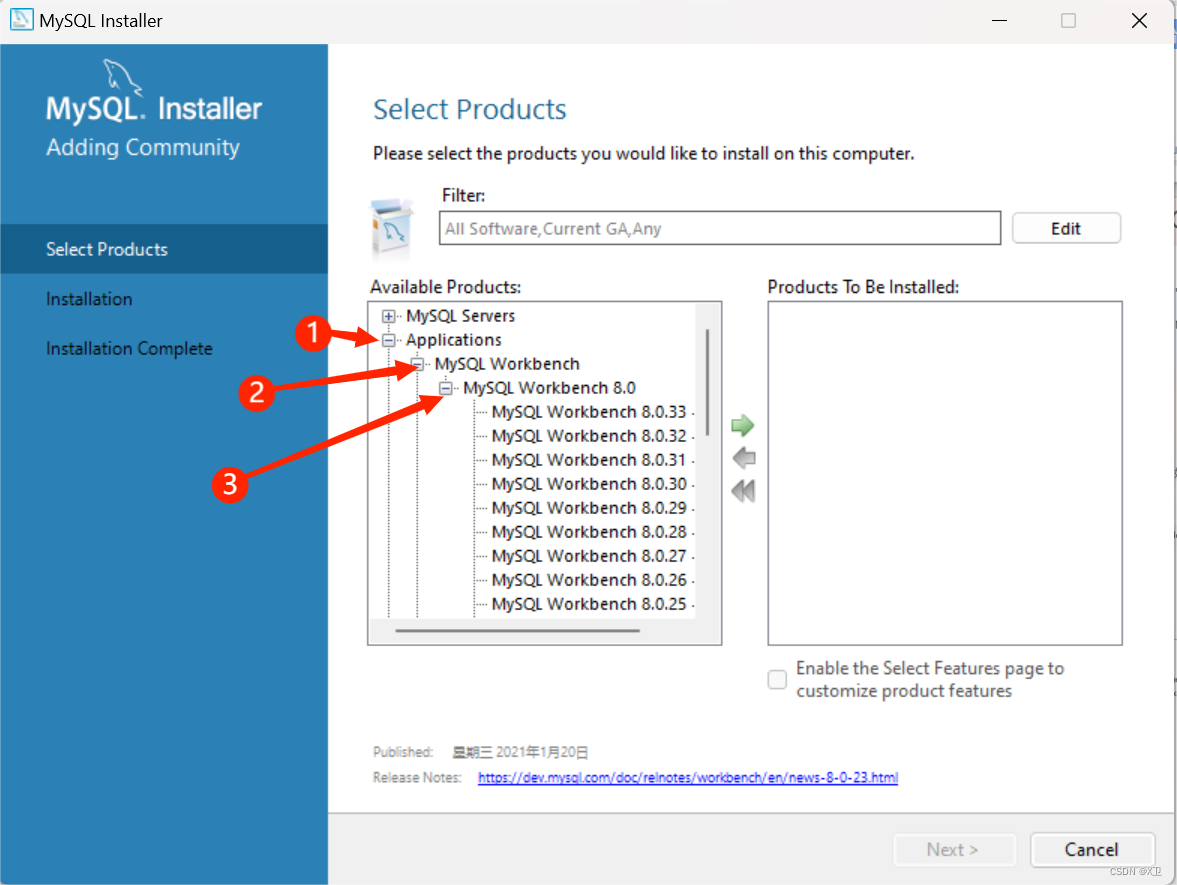Remove a product using left arrow icon
Viewport: 1177px width, 885px height.
[x=742, y=457]
